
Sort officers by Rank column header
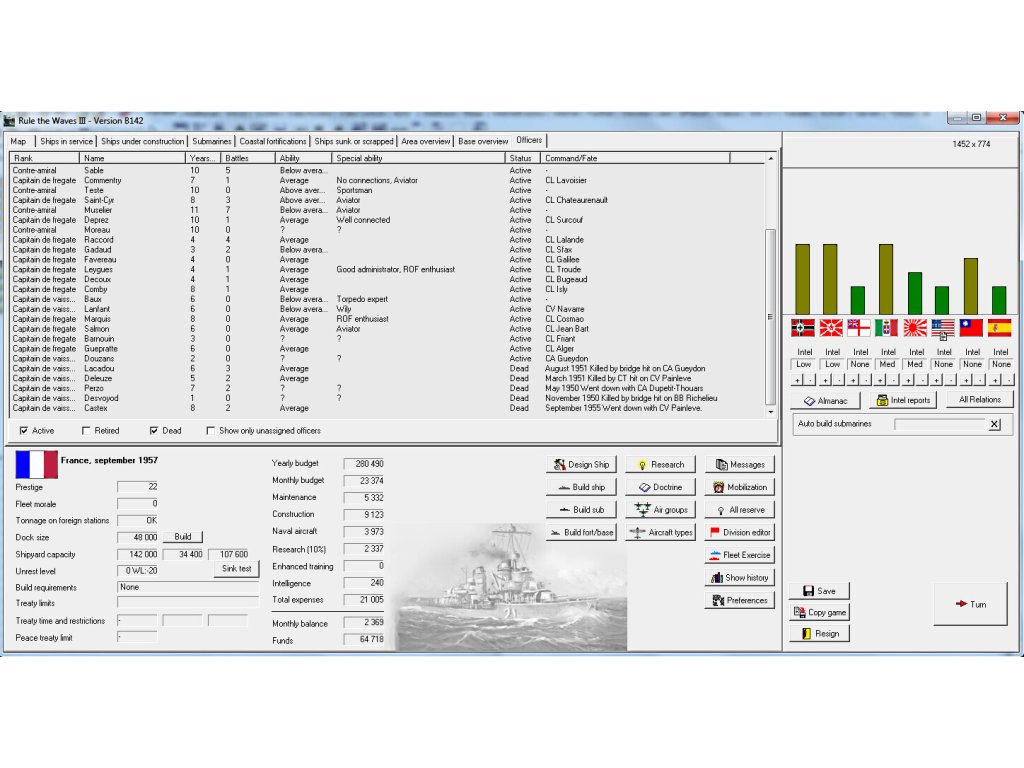pyautogui.click(x=44, y=158)
